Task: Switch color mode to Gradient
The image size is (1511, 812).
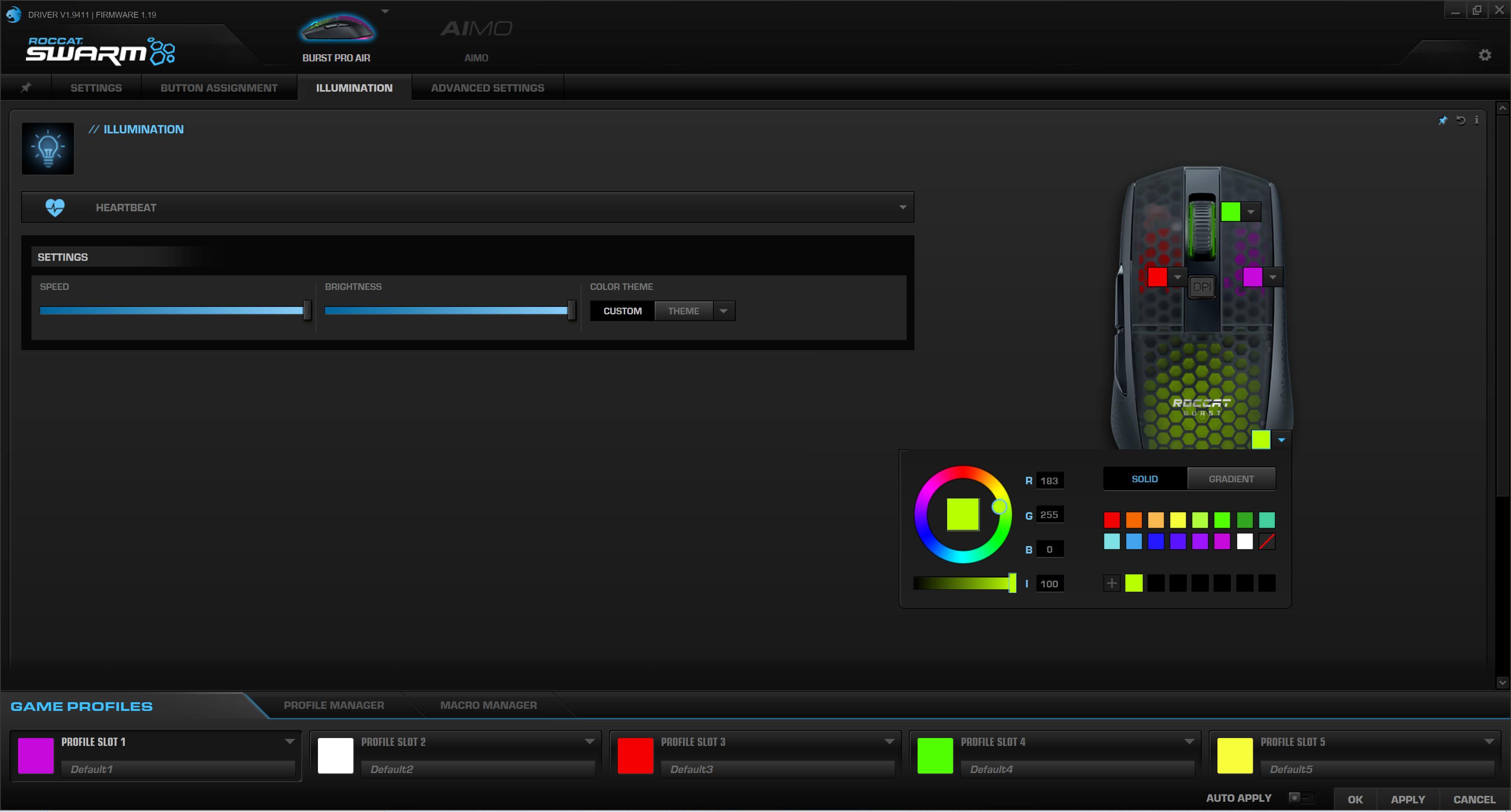Action: coord(1230,479)
